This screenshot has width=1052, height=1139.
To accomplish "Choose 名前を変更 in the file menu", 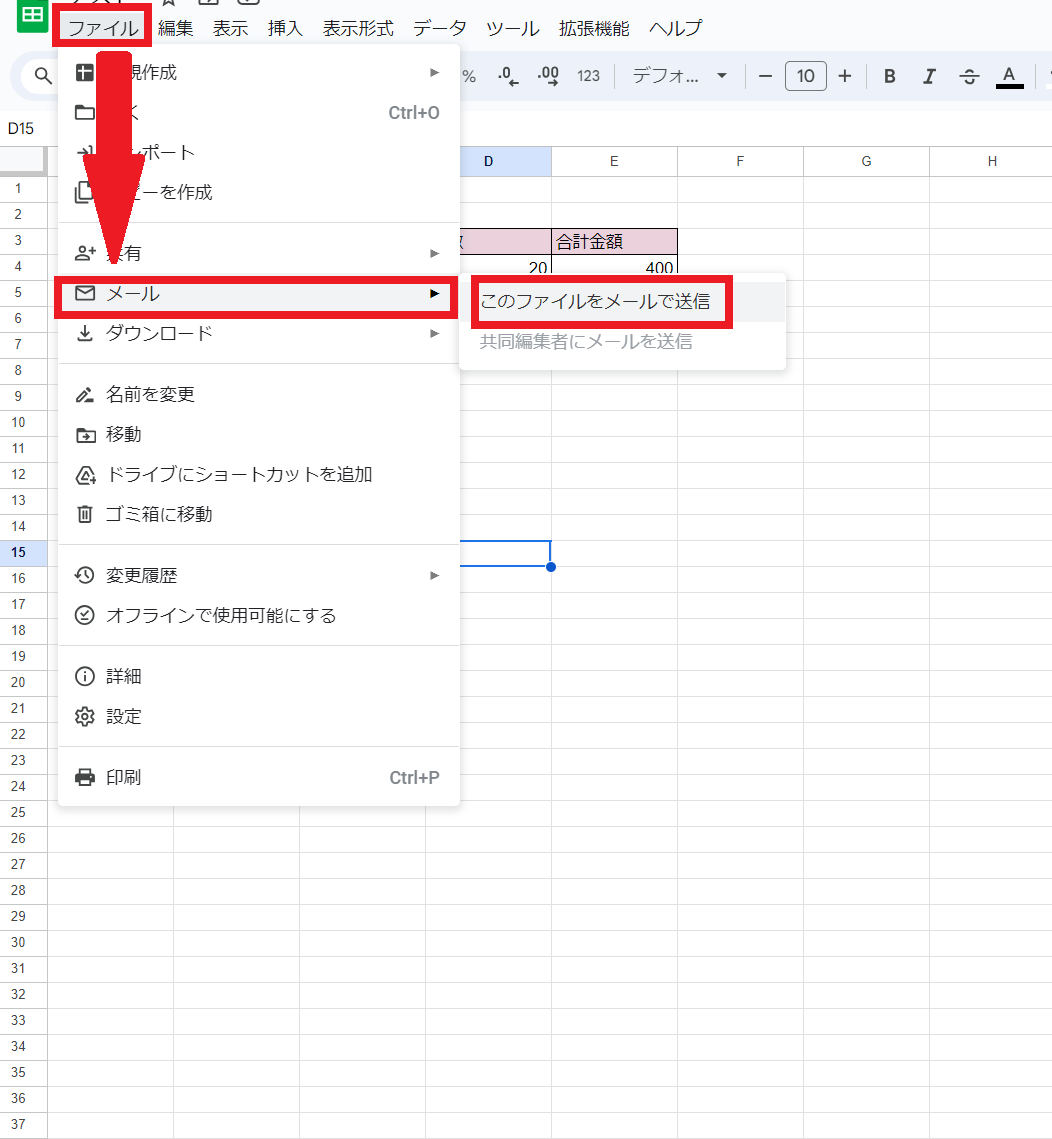I will 150,394.
